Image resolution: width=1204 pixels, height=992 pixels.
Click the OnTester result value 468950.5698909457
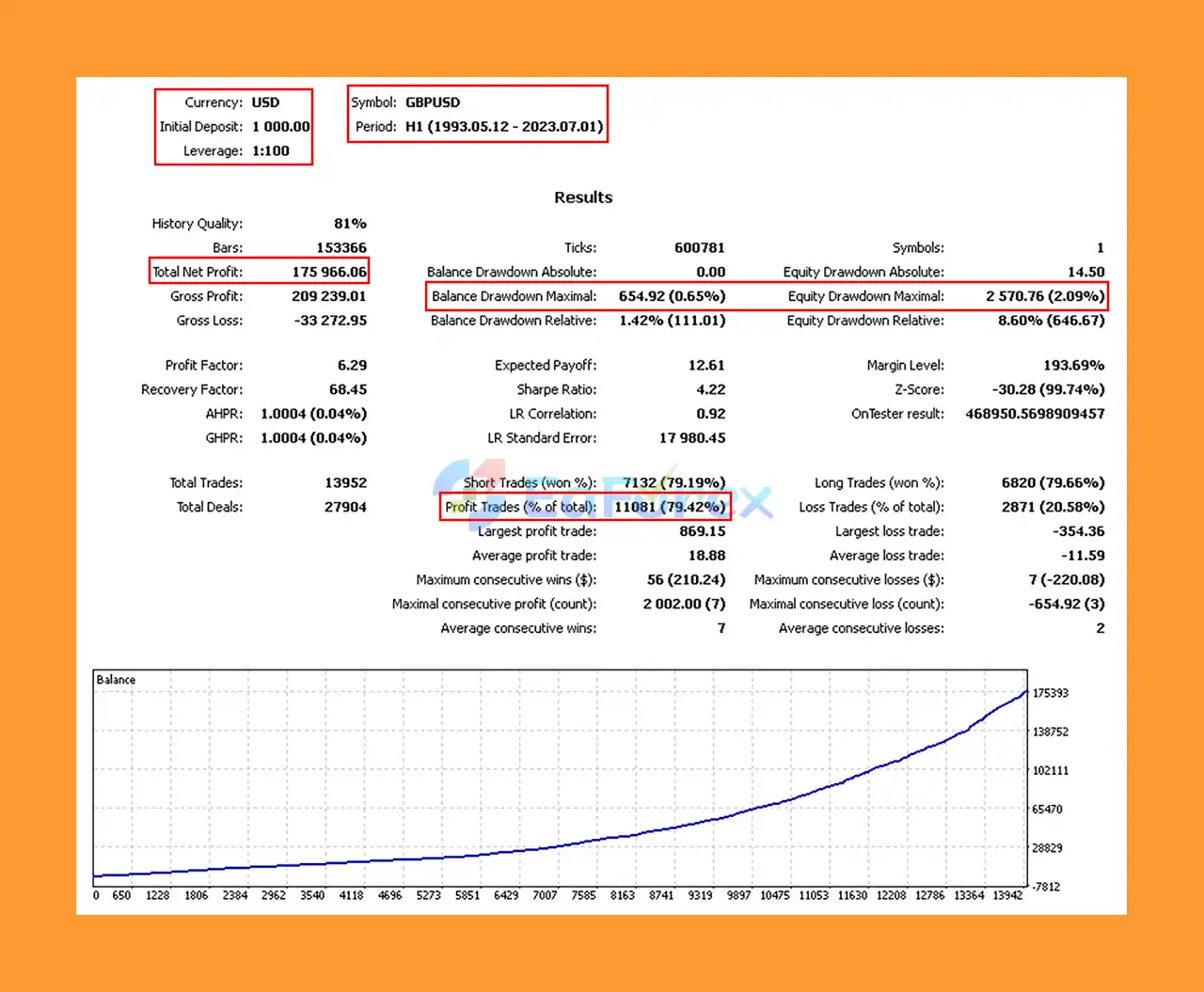click(1036, 414)
